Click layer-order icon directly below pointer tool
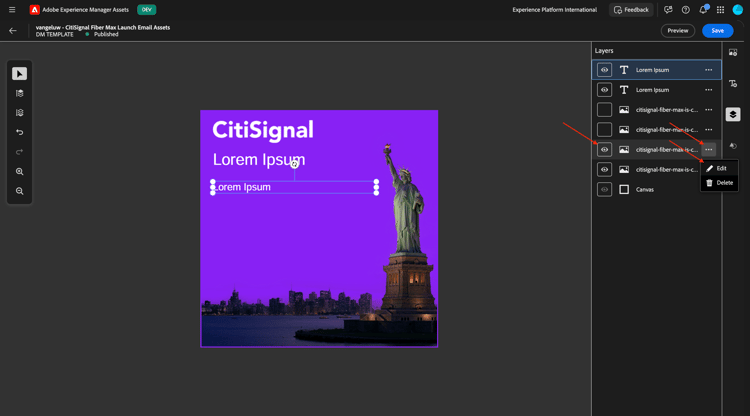750x416 pixels. pos(20,93)
